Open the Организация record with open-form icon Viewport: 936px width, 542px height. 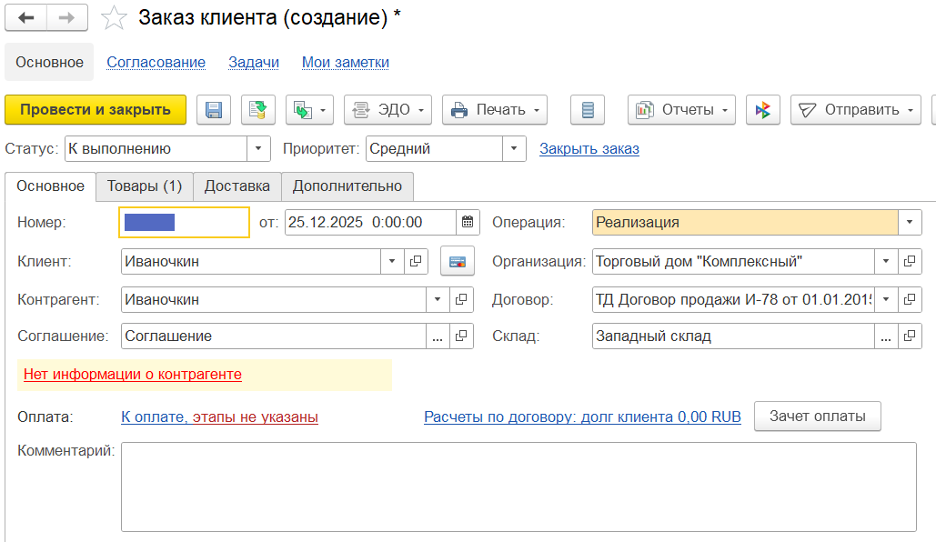(x=910, y=262)
